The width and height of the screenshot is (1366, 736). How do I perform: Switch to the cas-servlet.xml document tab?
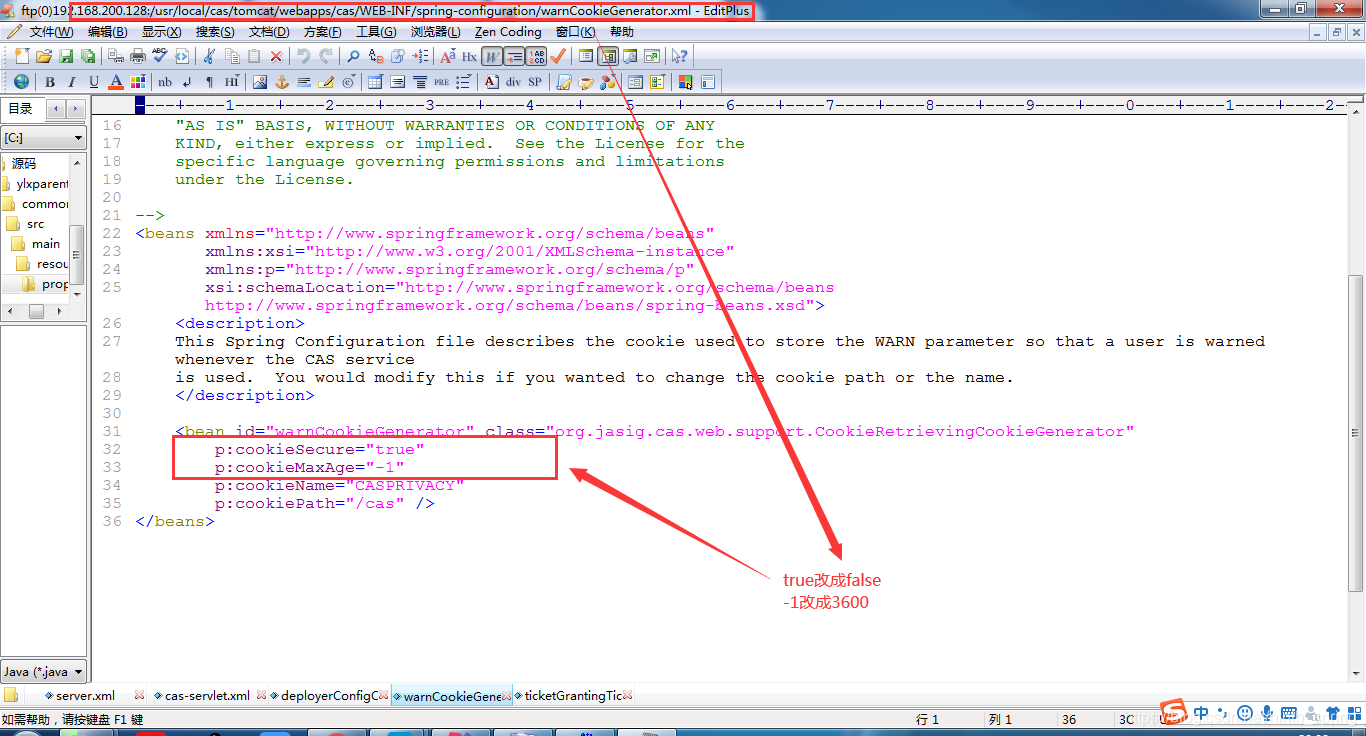[x=206, y=695]
